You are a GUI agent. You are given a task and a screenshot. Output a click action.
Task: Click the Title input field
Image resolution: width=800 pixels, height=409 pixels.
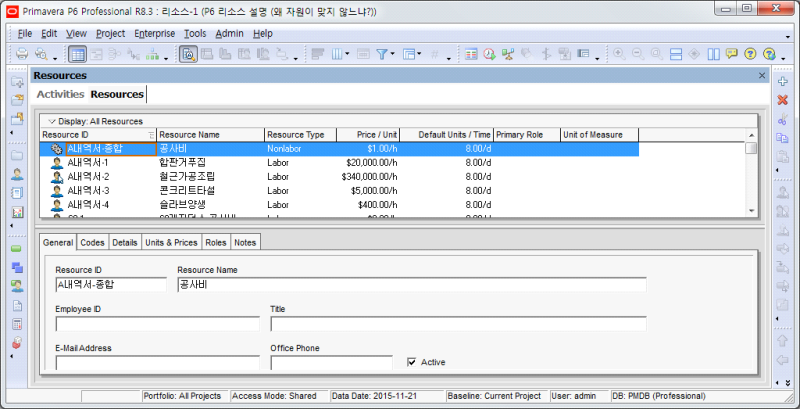[458, 324]
